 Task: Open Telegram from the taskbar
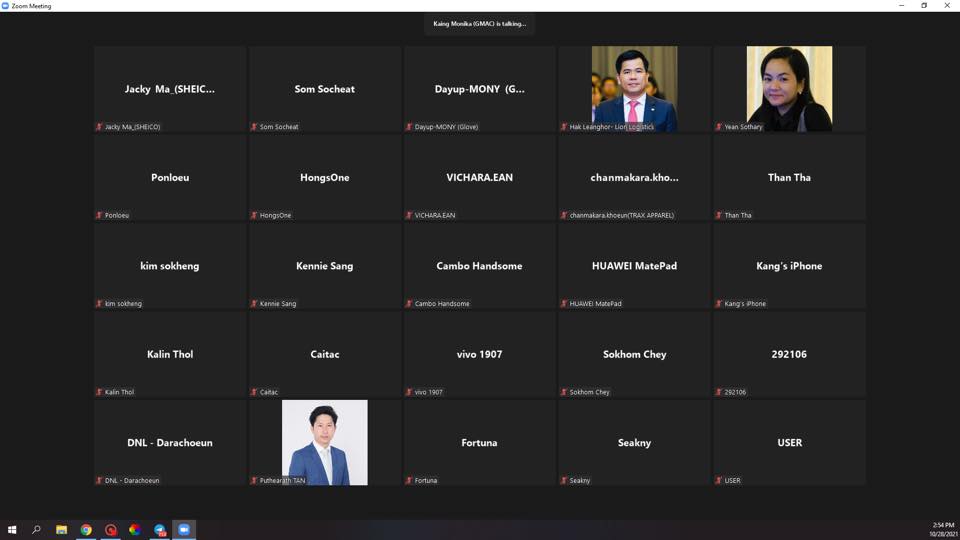159,529
